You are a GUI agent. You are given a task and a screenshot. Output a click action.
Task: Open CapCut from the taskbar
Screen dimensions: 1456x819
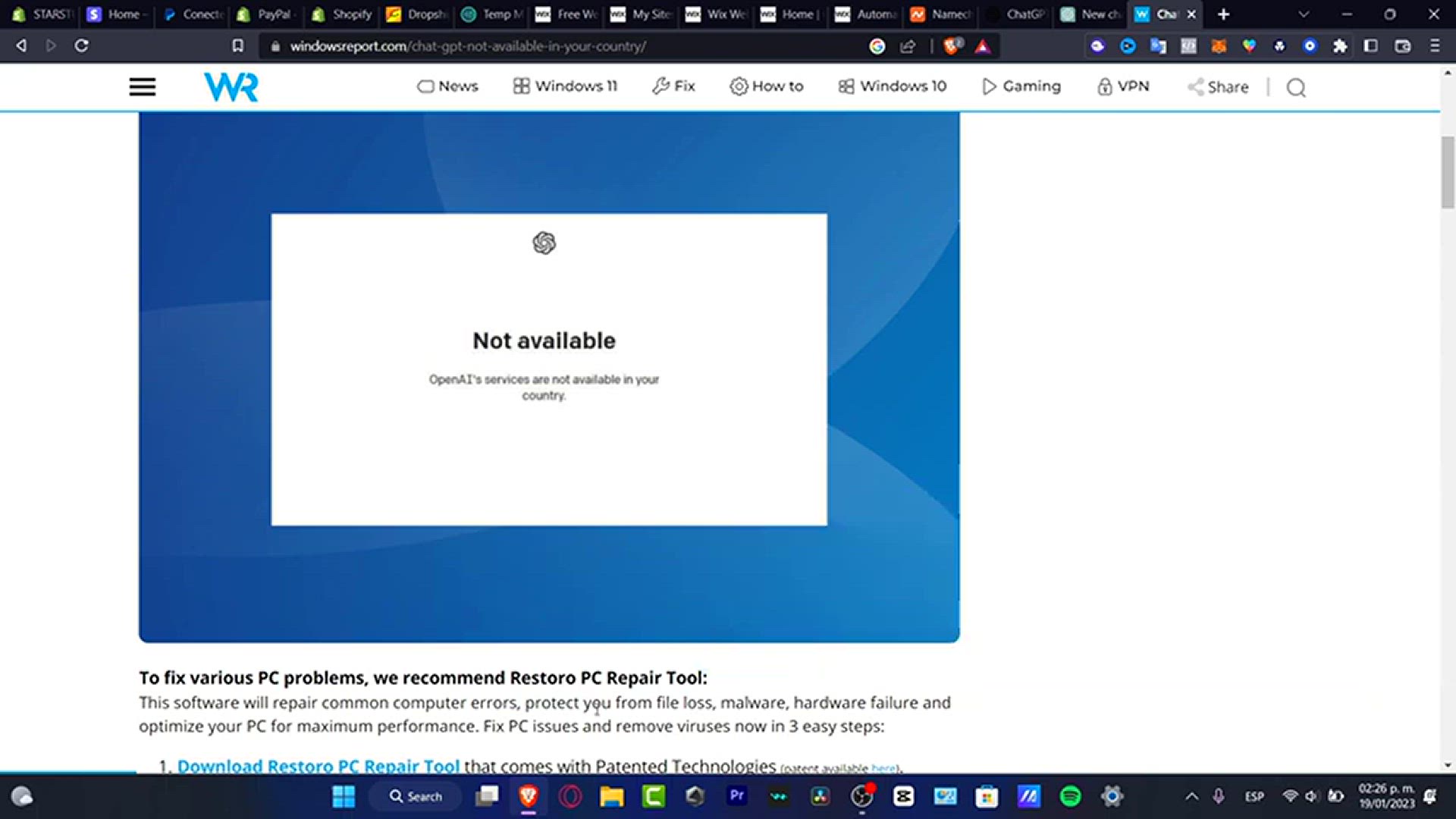click(903, 796)
